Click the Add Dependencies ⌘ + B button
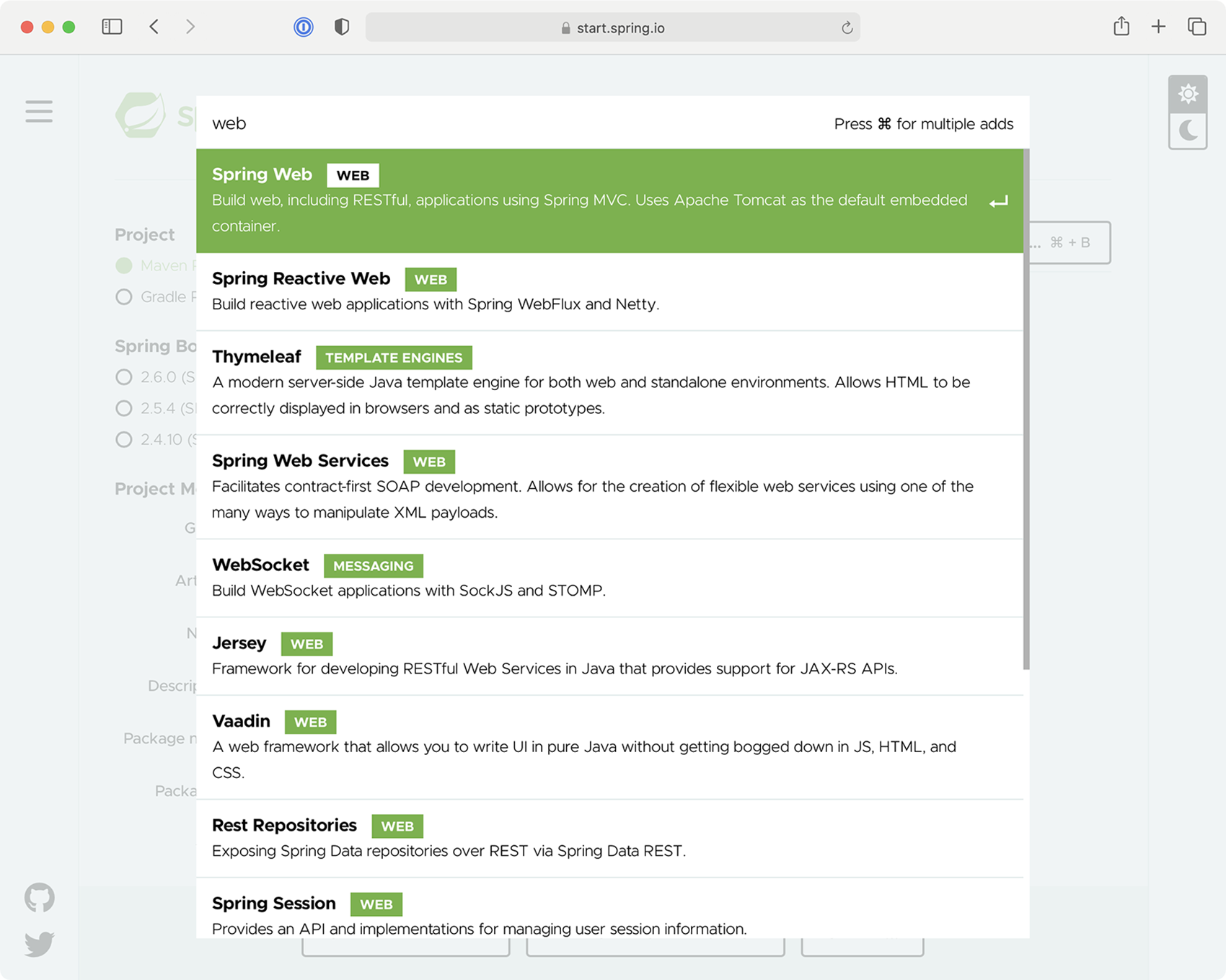The width and height of the screenshot is (1226, 980). pyautogui.click(x=1070, y=242)
